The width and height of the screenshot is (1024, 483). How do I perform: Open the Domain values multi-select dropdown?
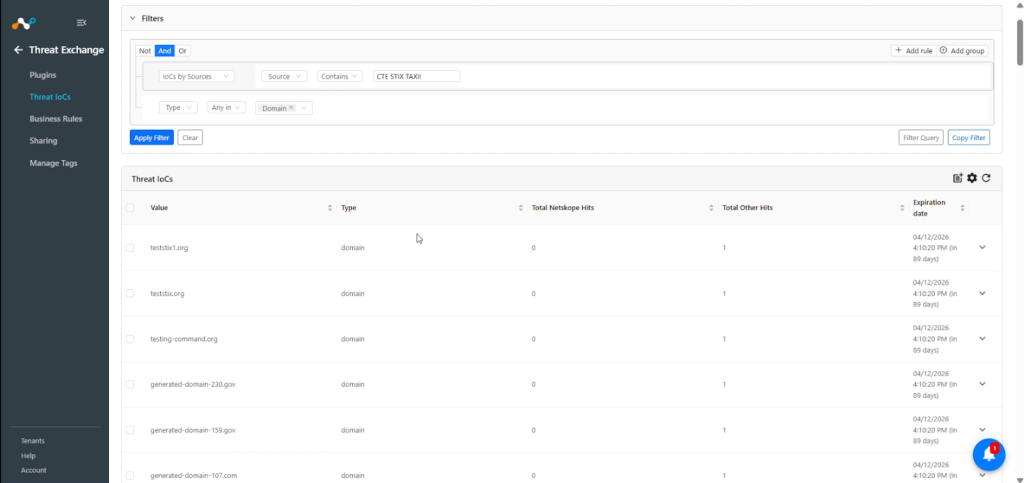(x=283, y=108)
